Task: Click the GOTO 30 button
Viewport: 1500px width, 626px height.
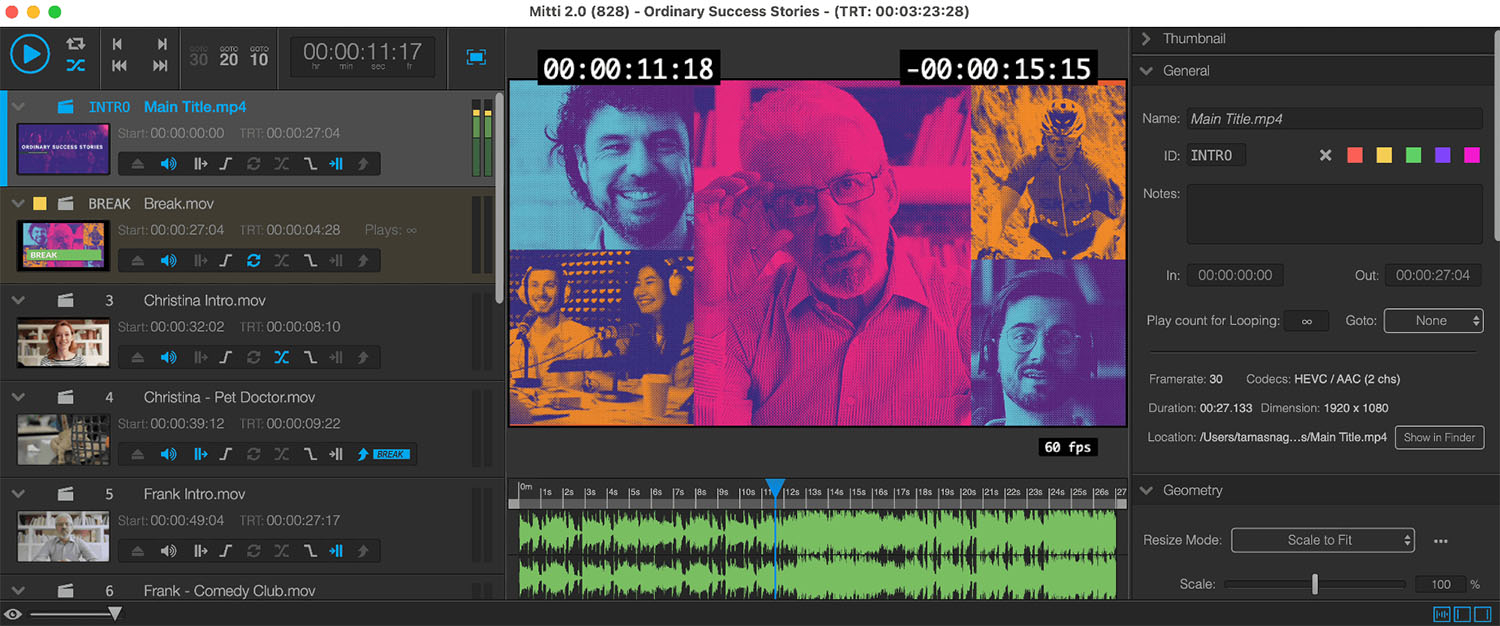Action: pyautogui.click(x=199, y=56)
